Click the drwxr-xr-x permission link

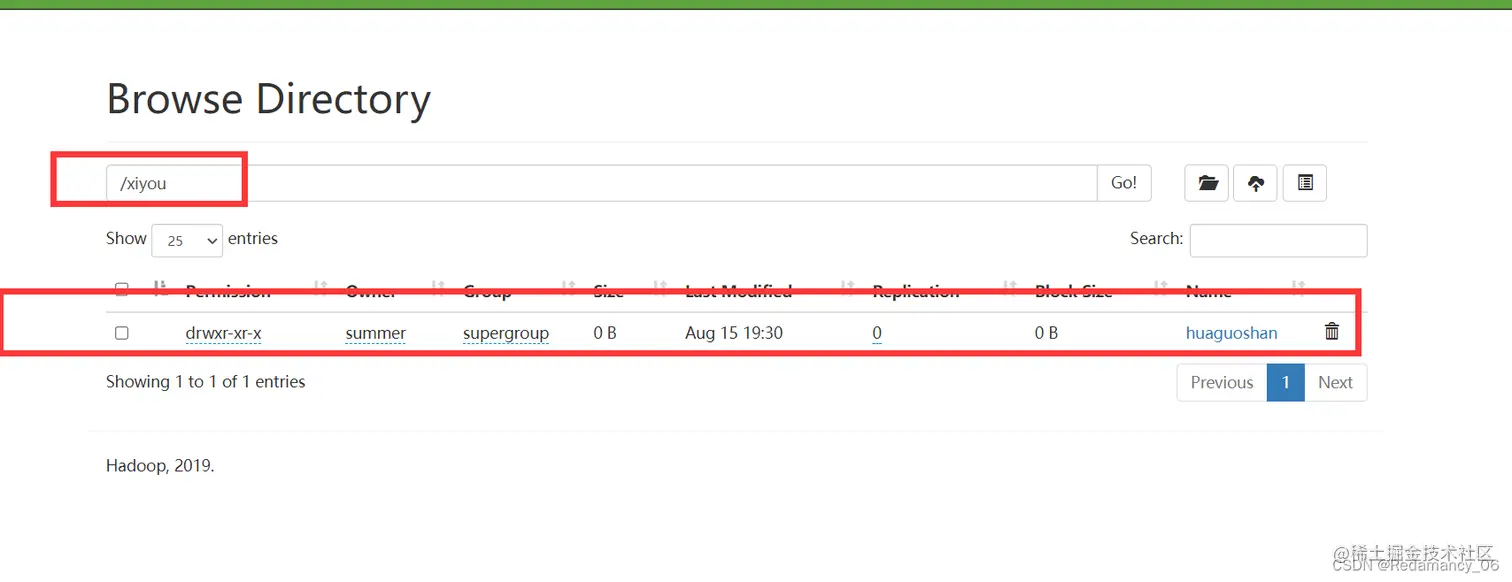[223, 333]
